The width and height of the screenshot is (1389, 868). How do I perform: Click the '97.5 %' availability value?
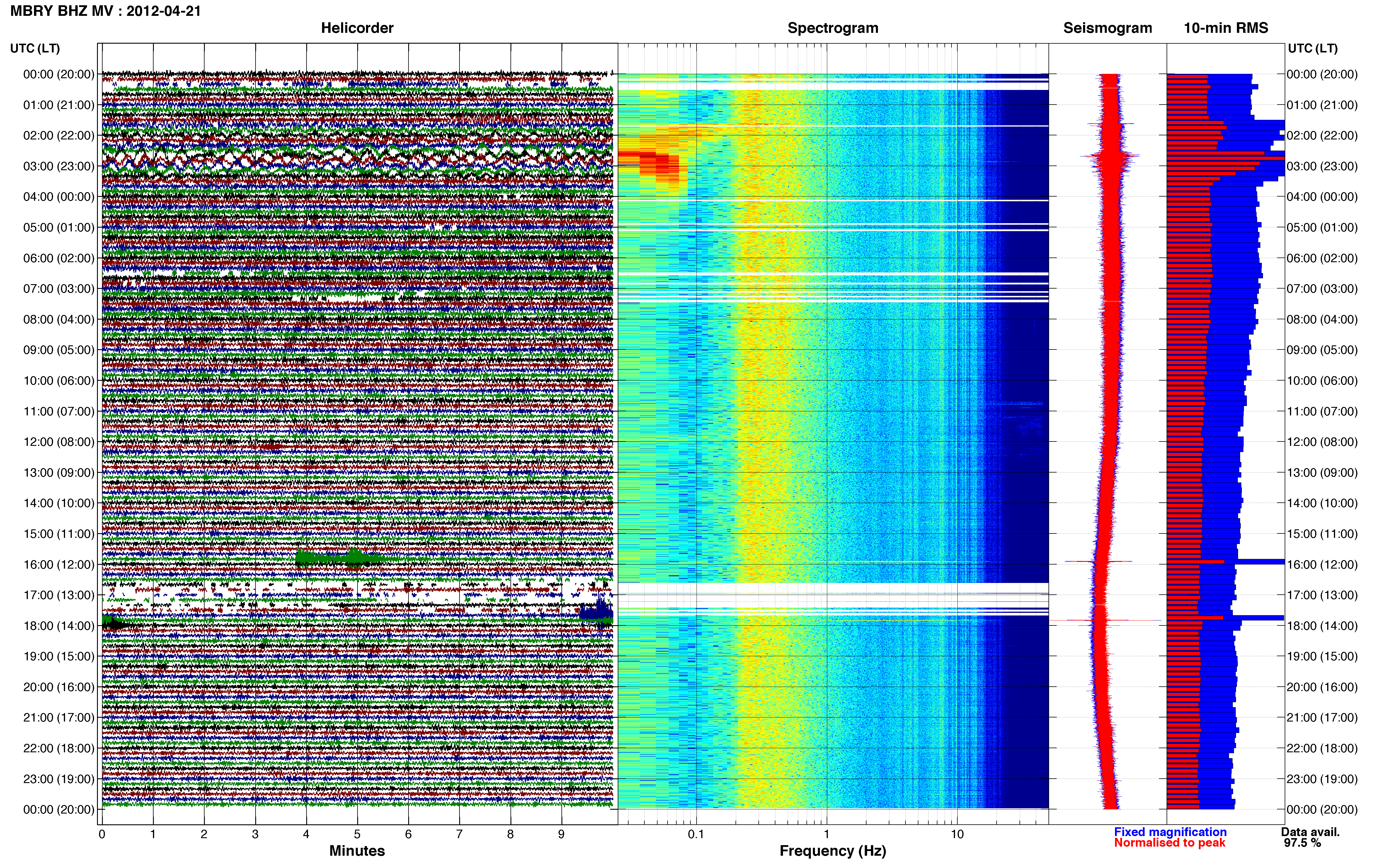pyautogui.click(x=1302, y=843)
